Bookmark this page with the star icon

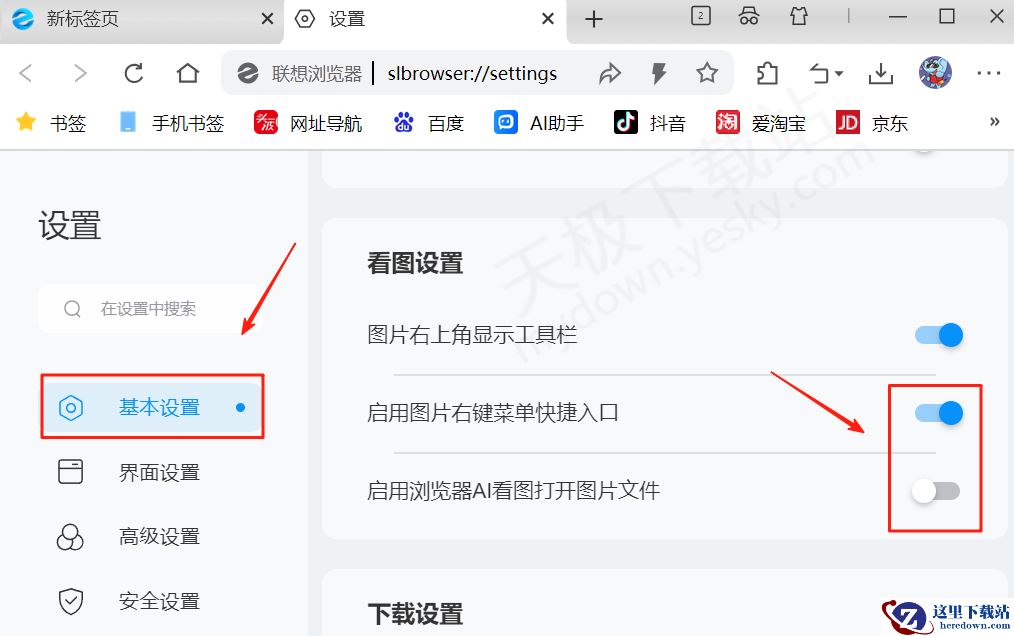tap(707, 73)
